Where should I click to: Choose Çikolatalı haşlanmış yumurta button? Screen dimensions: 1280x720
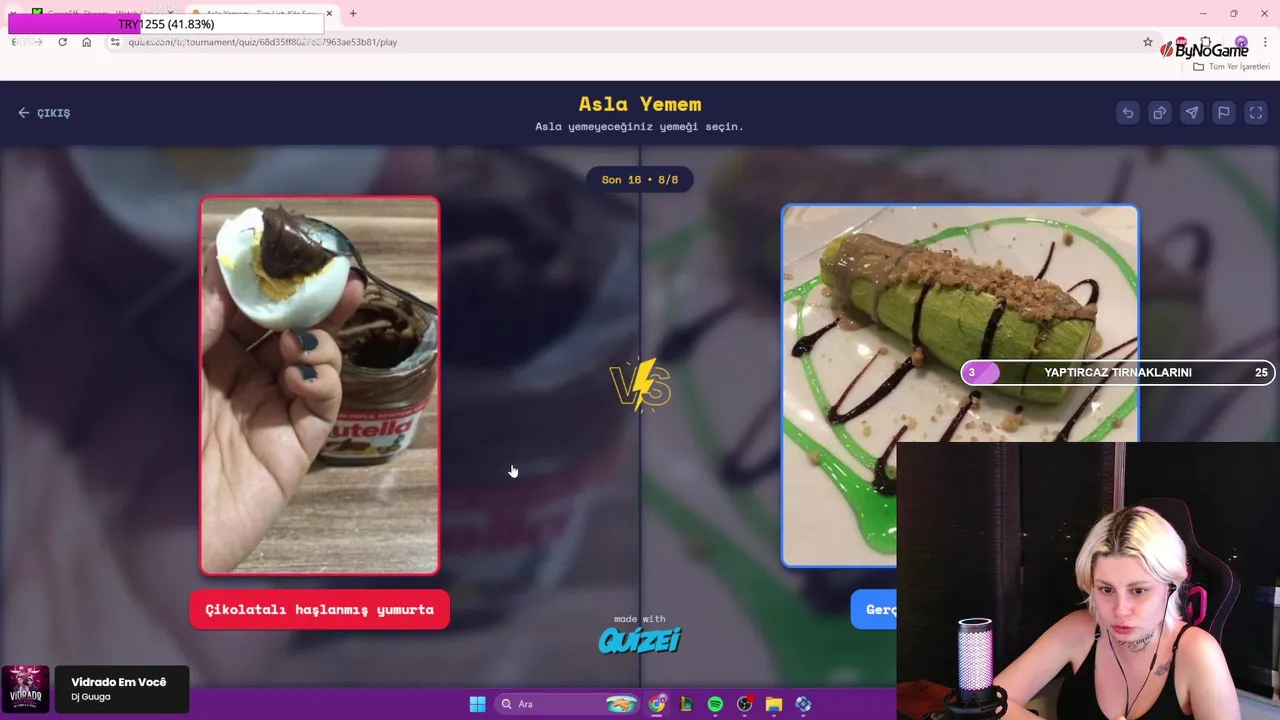(x=320, y=609)
